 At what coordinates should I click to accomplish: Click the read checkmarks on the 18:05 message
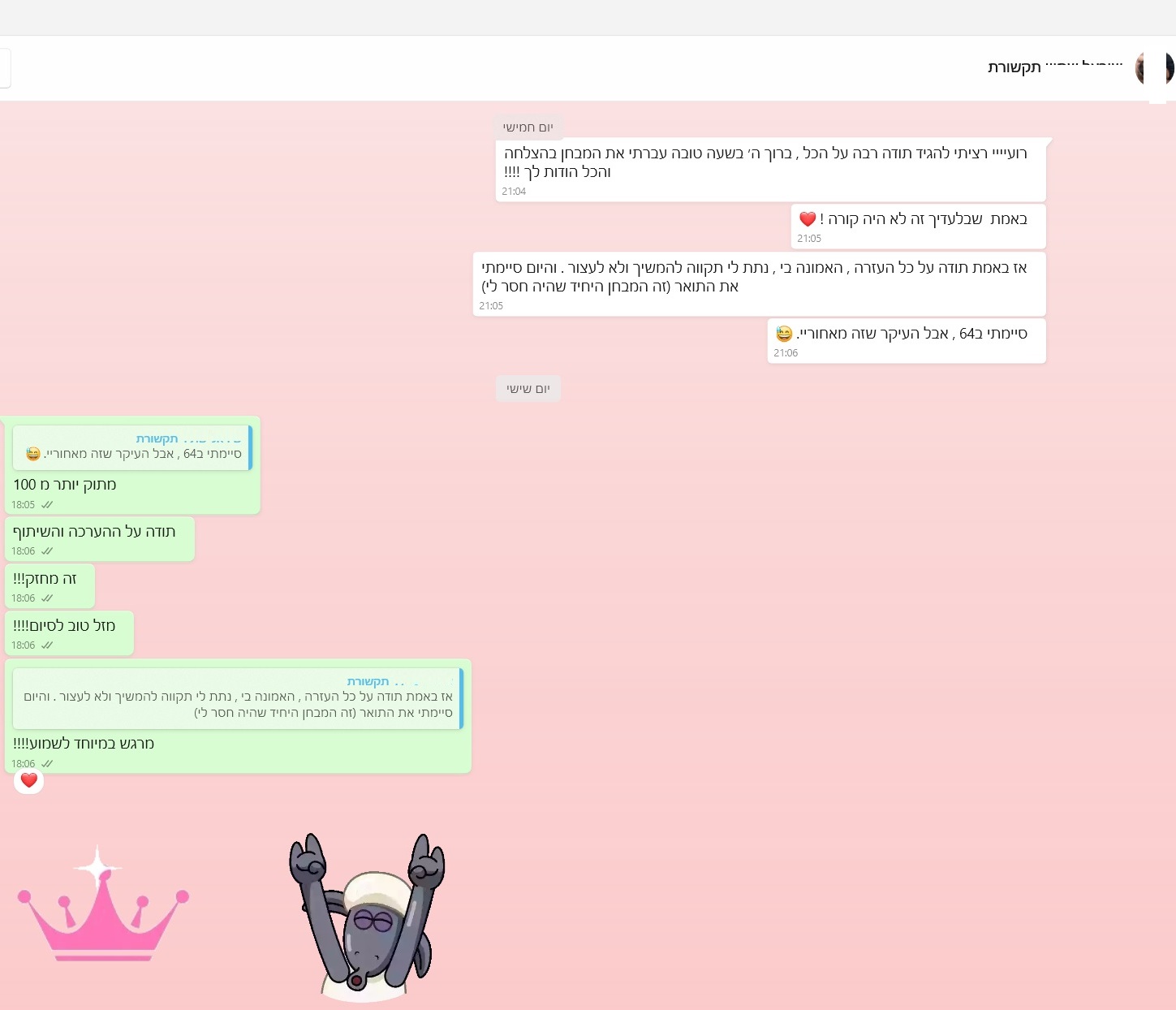point(47,505)
